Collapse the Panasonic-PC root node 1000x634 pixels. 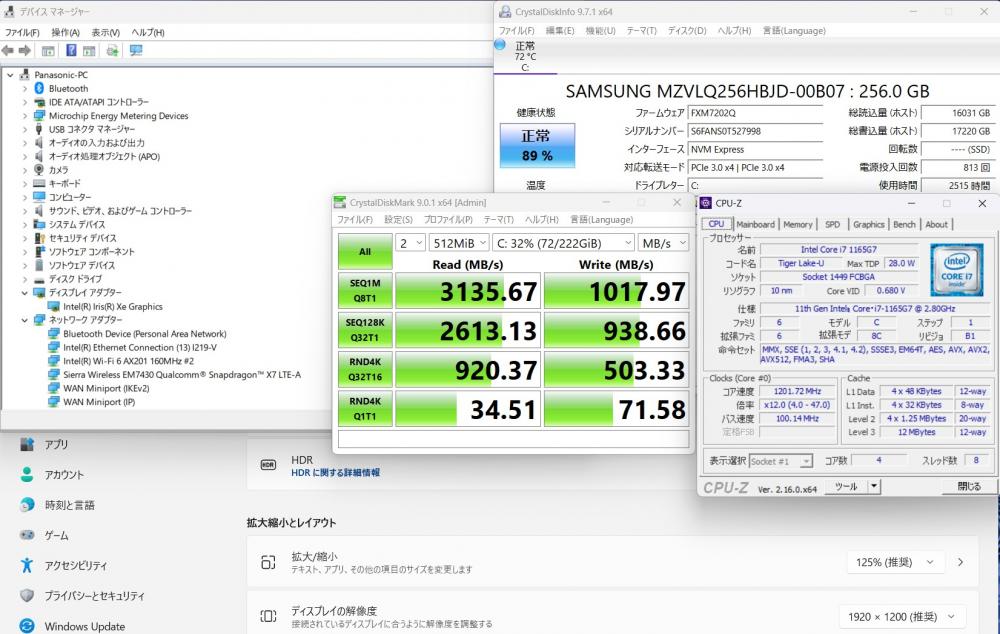click(10, 75)
